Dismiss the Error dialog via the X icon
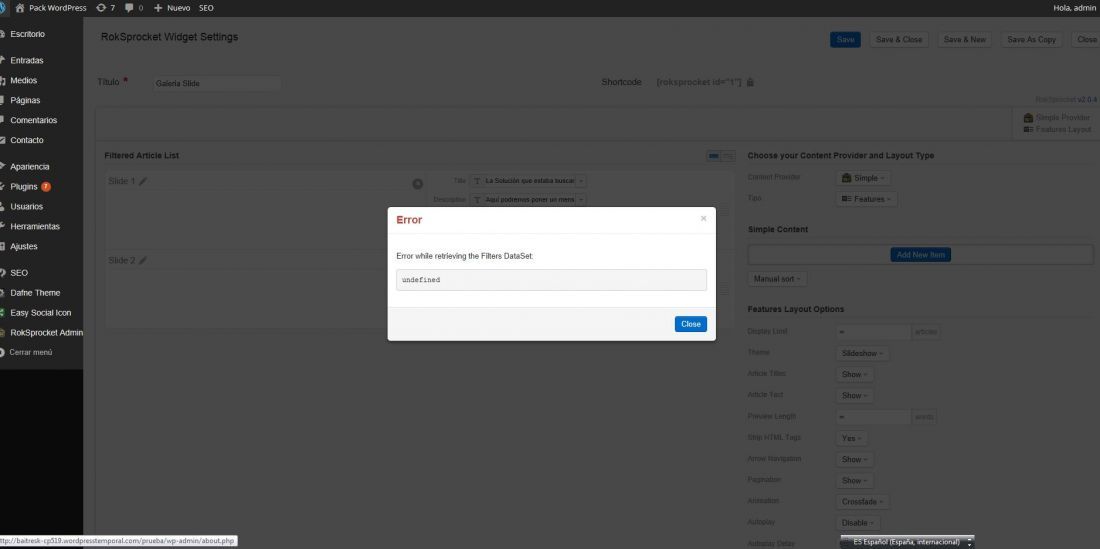1100x549 pixels. (x=703, y=219)
